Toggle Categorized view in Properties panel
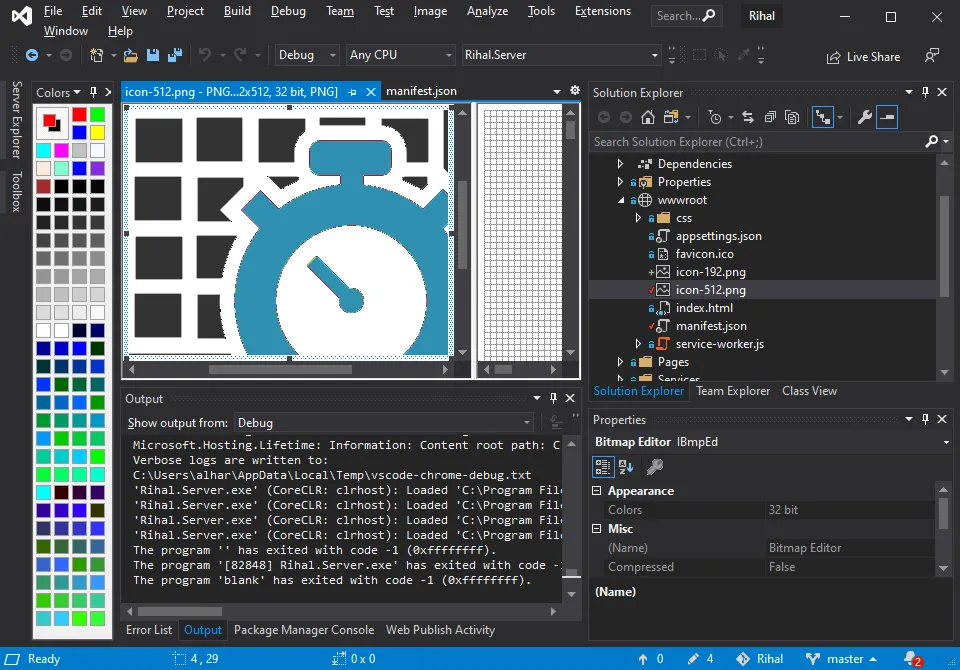This screenshot has height=670, width=960. pyautogui.click(x=603, y=466)
